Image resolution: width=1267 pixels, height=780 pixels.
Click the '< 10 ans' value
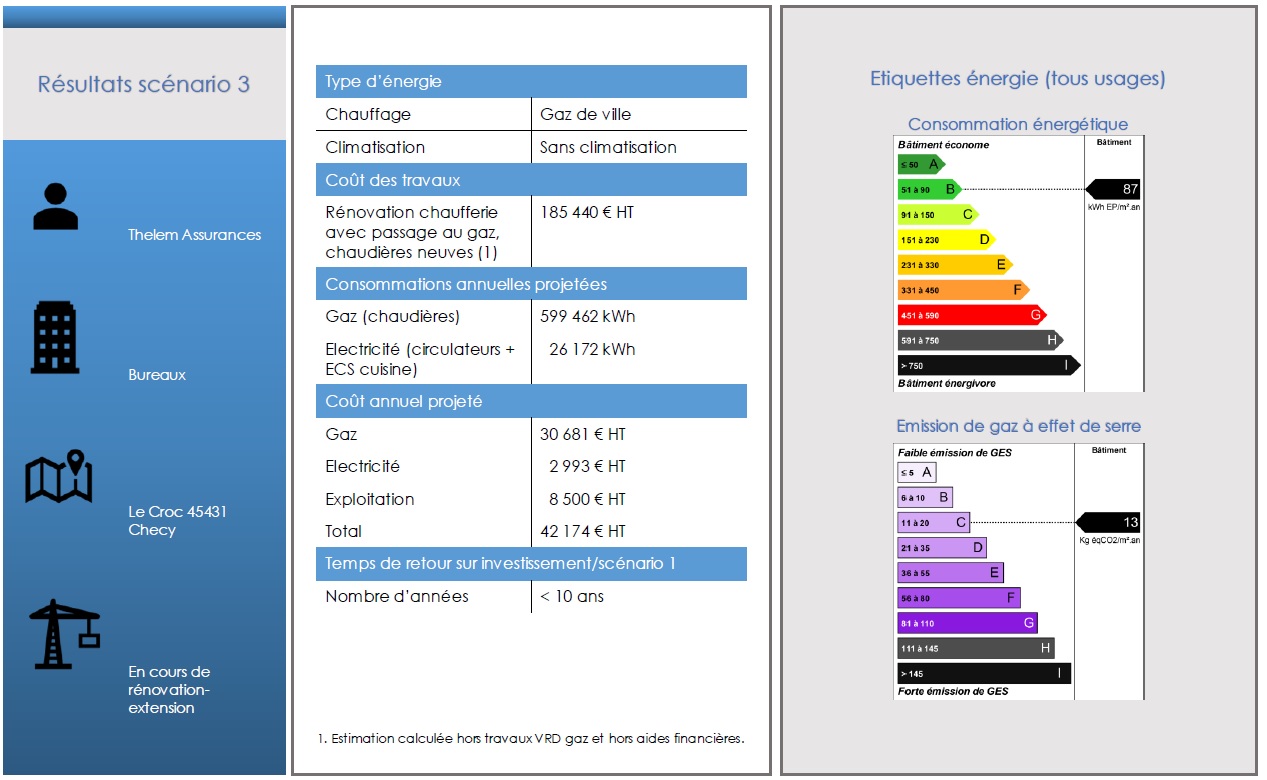pos(572,596)
